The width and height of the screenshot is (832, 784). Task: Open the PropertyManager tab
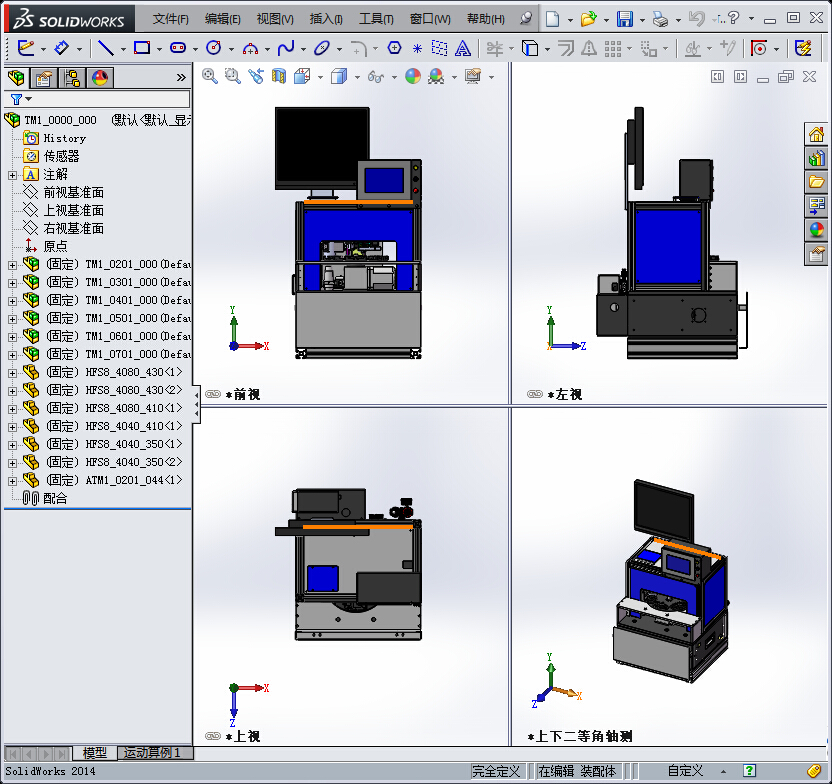pyautogui.click(x=44, y=78)
